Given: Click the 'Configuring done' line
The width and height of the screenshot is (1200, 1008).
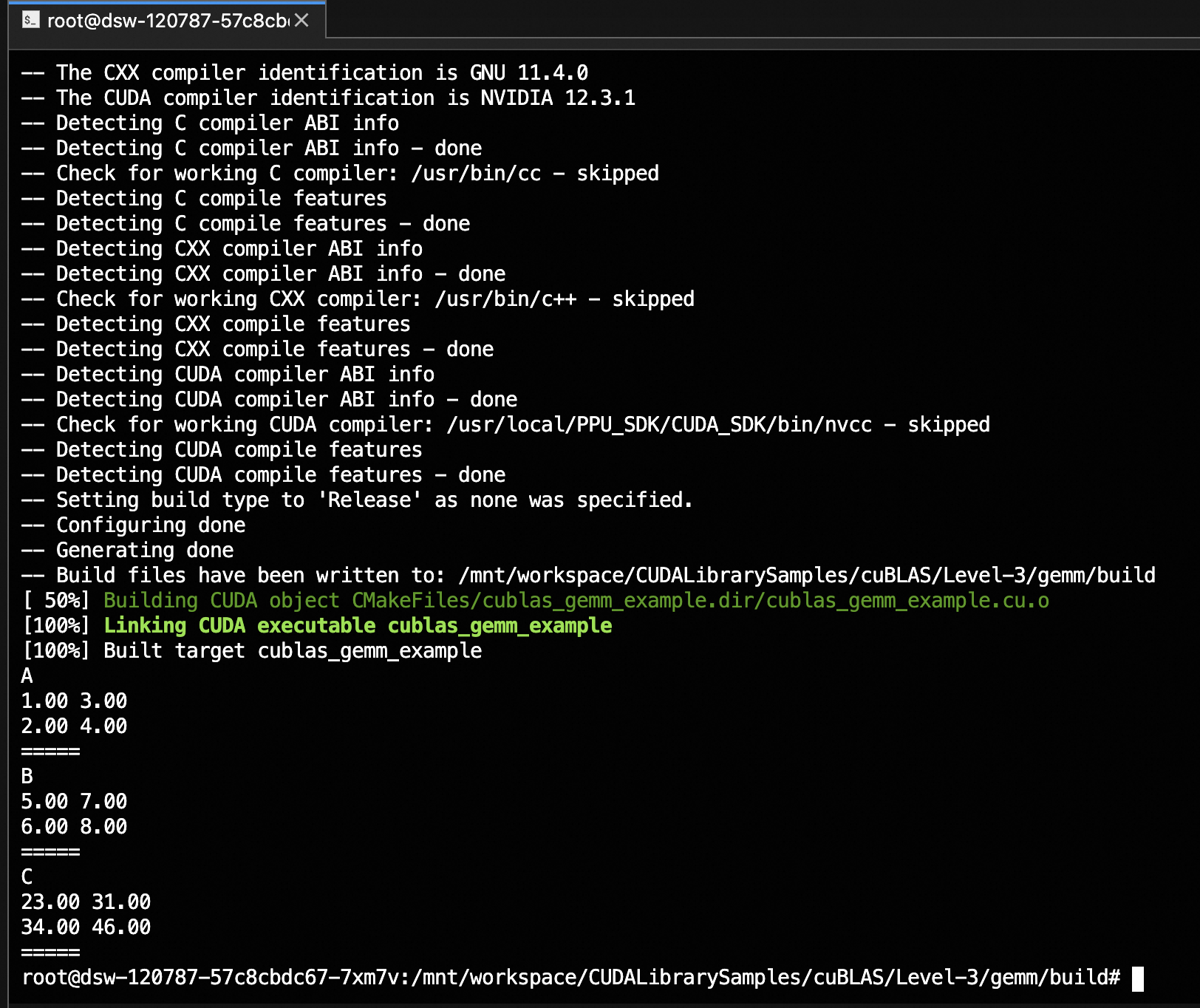Looking at the screenshot, I should coord(133,525).
